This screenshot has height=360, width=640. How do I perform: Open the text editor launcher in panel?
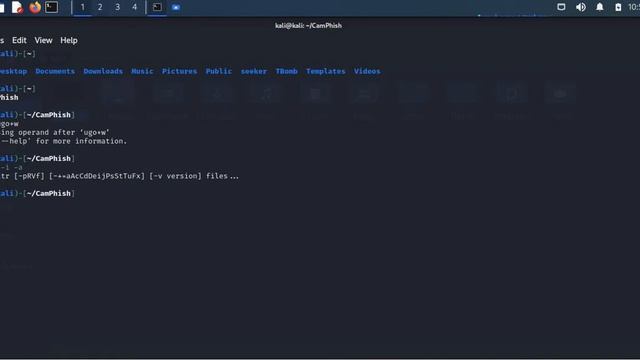click(17, 7)
